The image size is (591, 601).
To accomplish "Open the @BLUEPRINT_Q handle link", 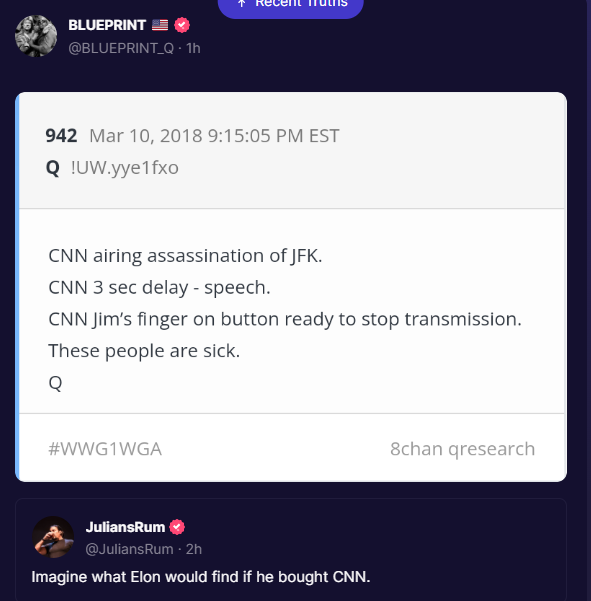I will pos(121,48).
